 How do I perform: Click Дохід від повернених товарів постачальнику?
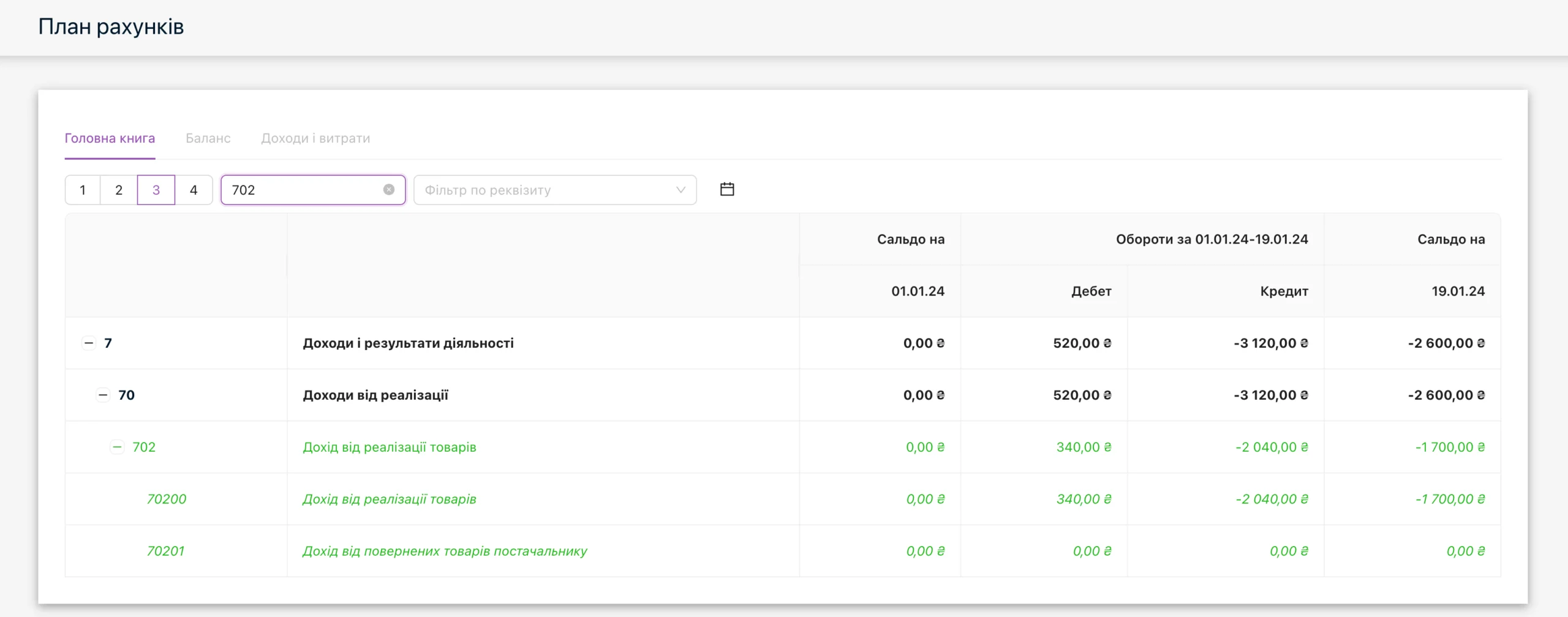[445, 551]
